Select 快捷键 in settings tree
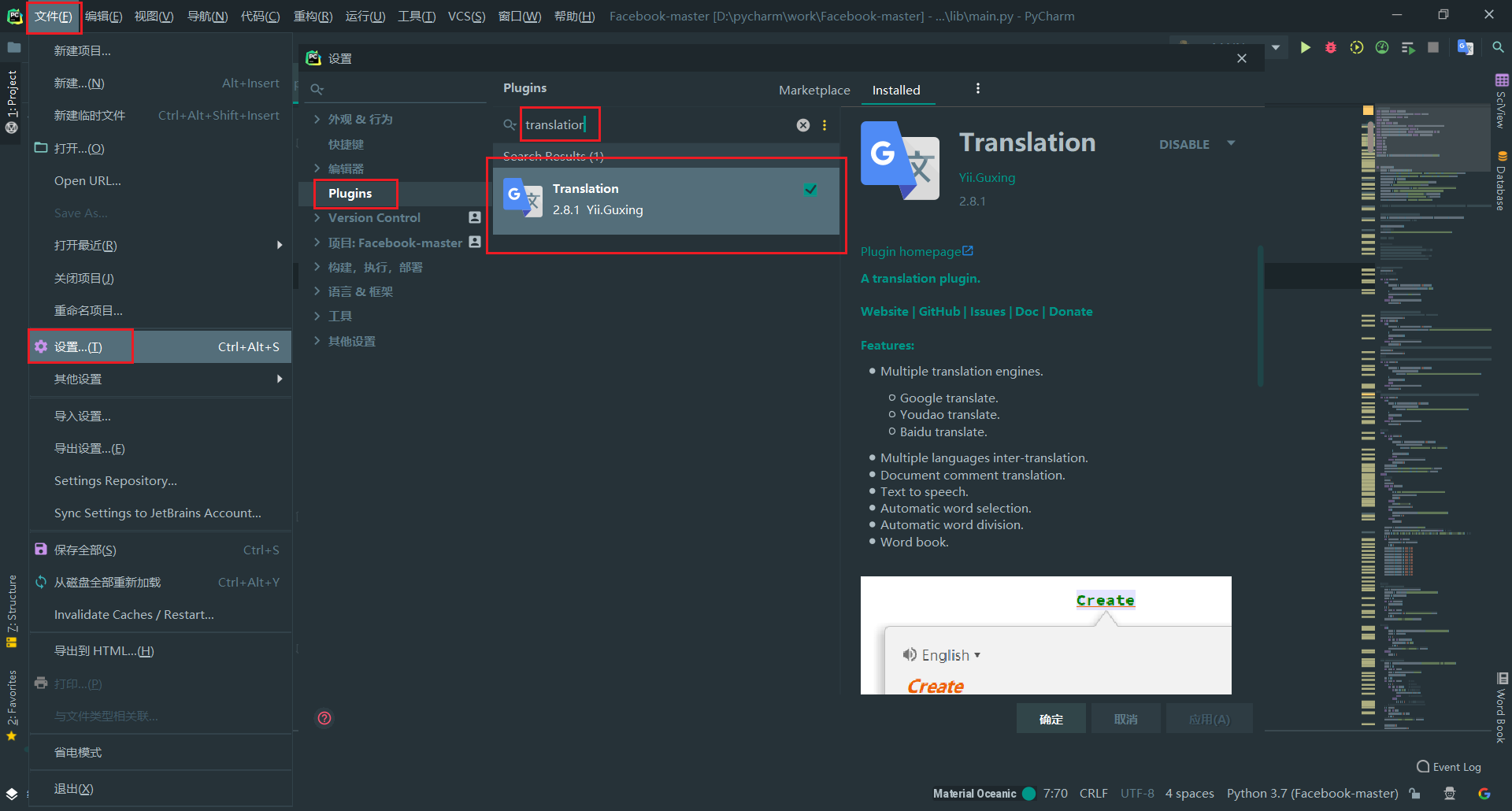The height and width of the screenshot is (811, 1512). coord(346,144)
